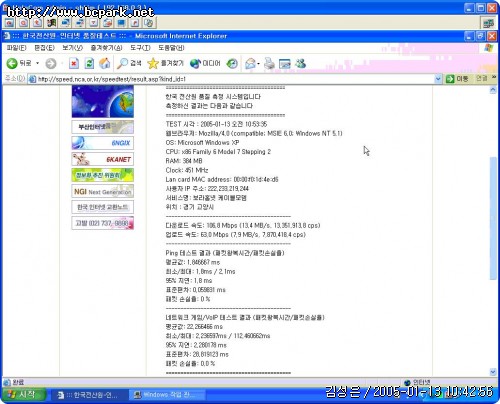Open the 도구(T) menu

[140, 48]
